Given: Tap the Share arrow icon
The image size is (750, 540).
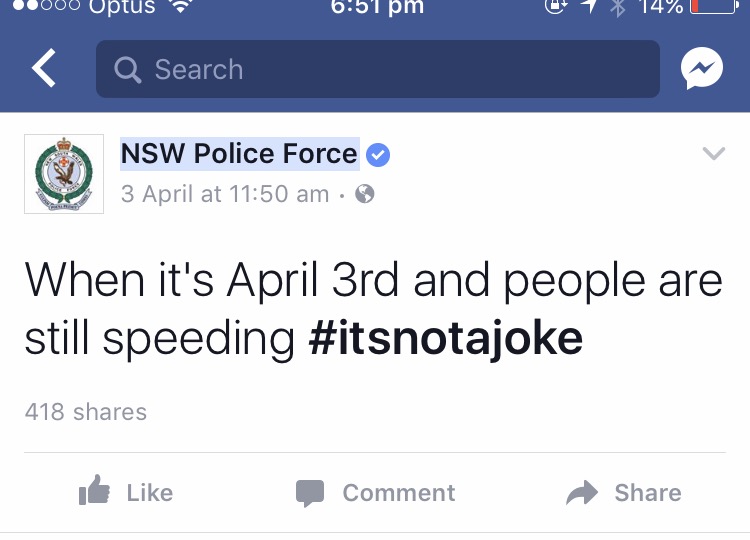Looking at the screenshot, I should 582,493.
